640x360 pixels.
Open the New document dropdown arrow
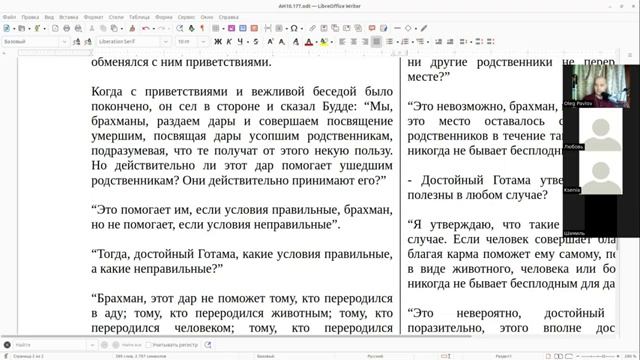coord(14,29)
